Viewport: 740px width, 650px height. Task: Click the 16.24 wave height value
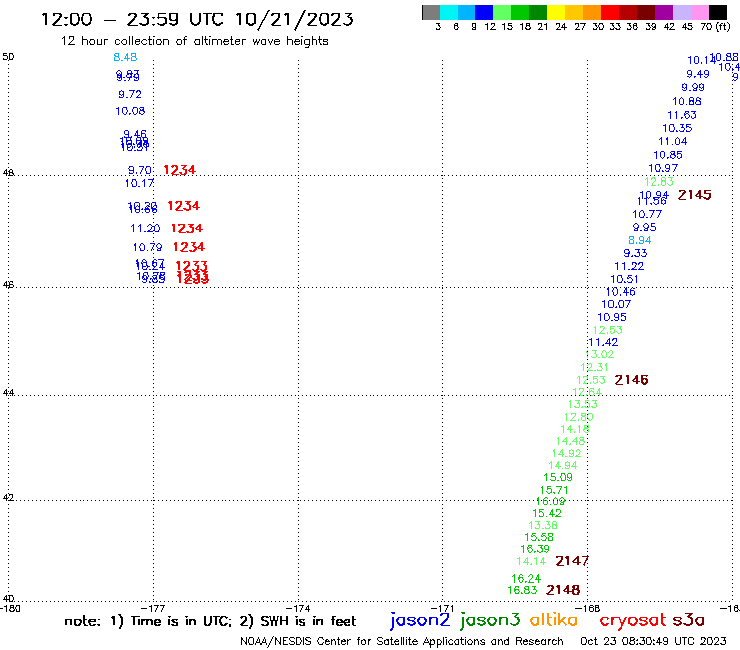point(526,579)
